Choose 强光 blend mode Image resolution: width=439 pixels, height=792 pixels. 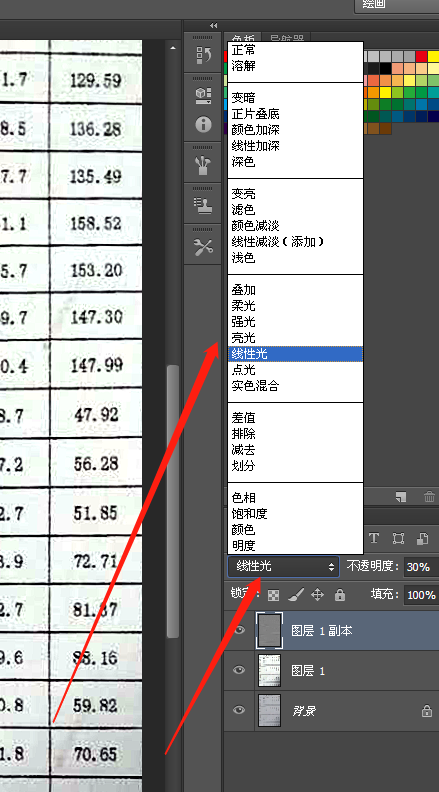[296, 322]
